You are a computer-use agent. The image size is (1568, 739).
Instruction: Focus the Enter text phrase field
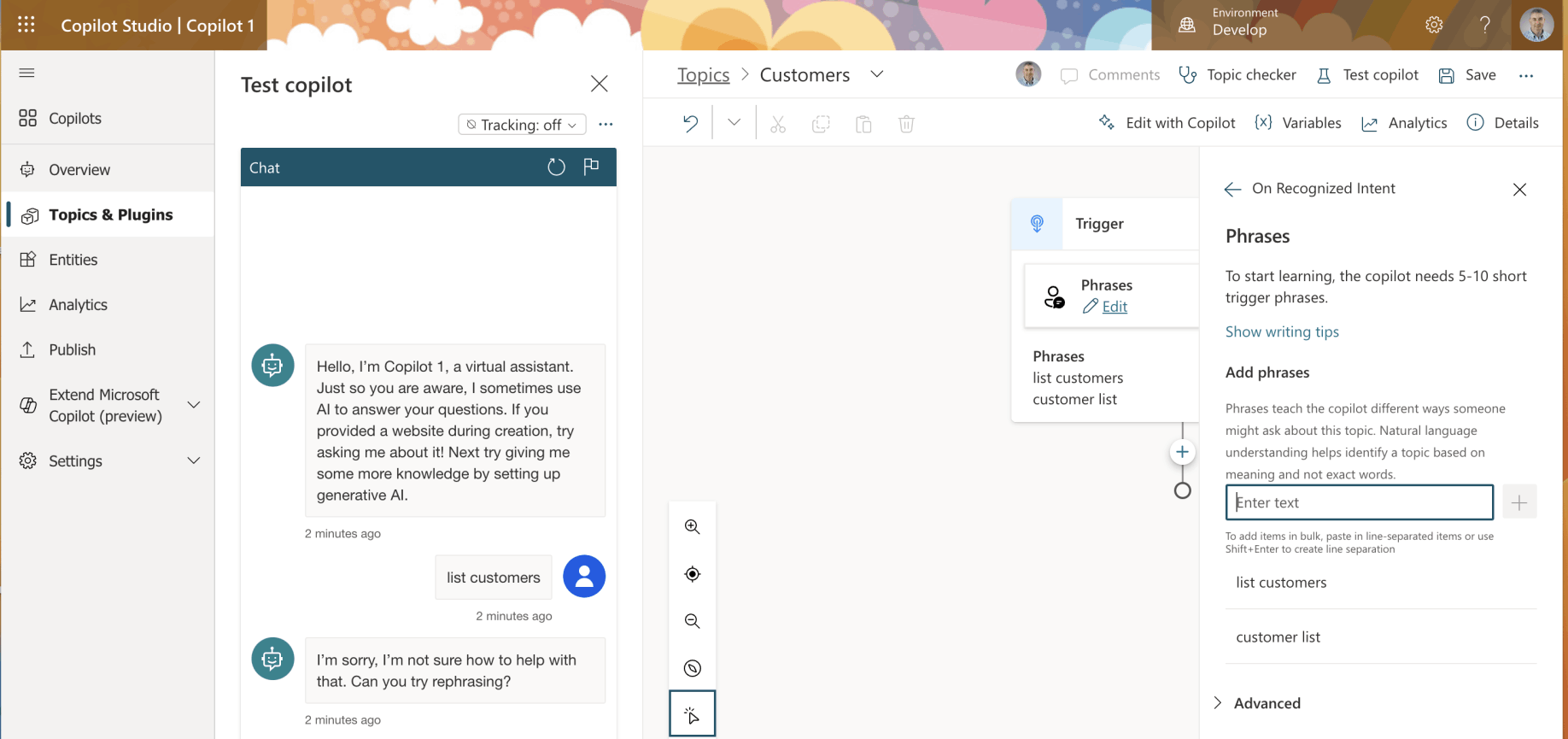(x=1360, y=502)
